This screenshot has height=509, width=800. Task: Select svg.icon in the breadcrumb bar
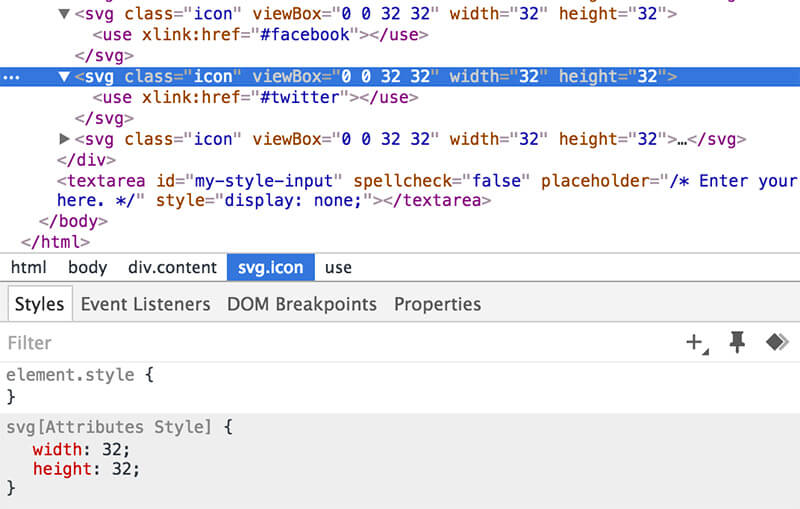tap(270, 267)
